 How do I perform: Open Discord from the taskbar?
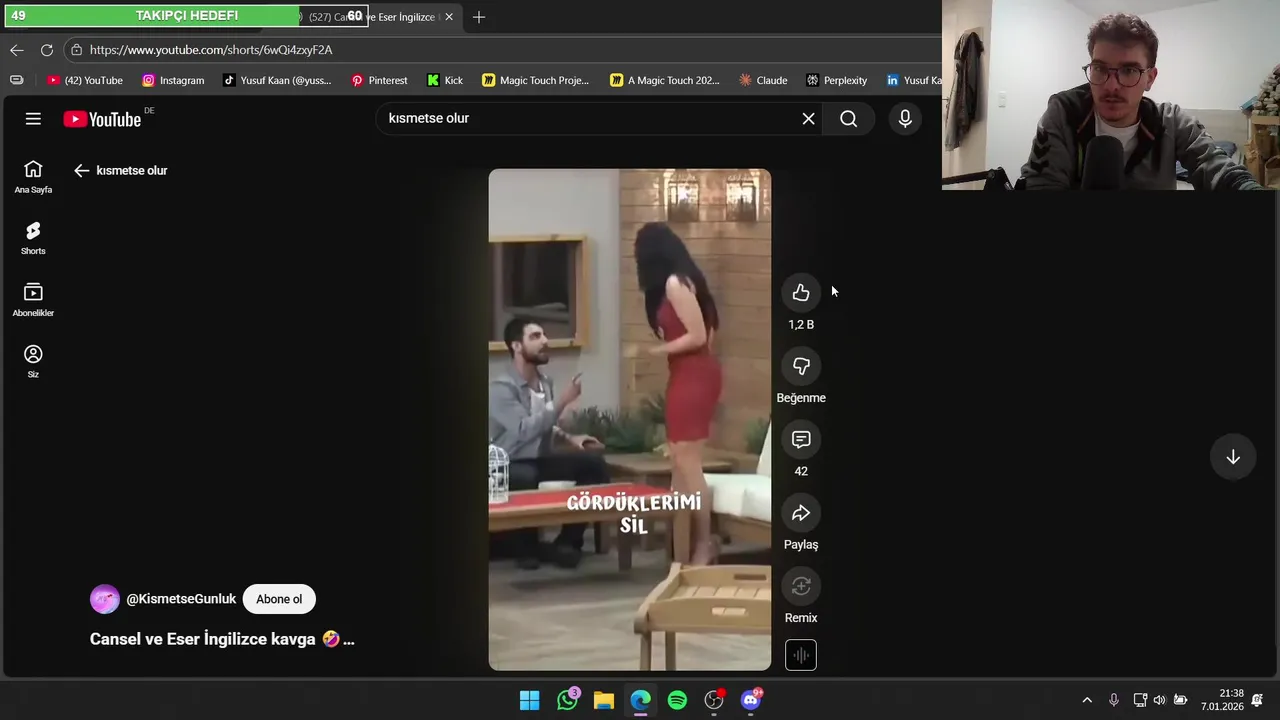pyautogui.click(x=751, y=700)
